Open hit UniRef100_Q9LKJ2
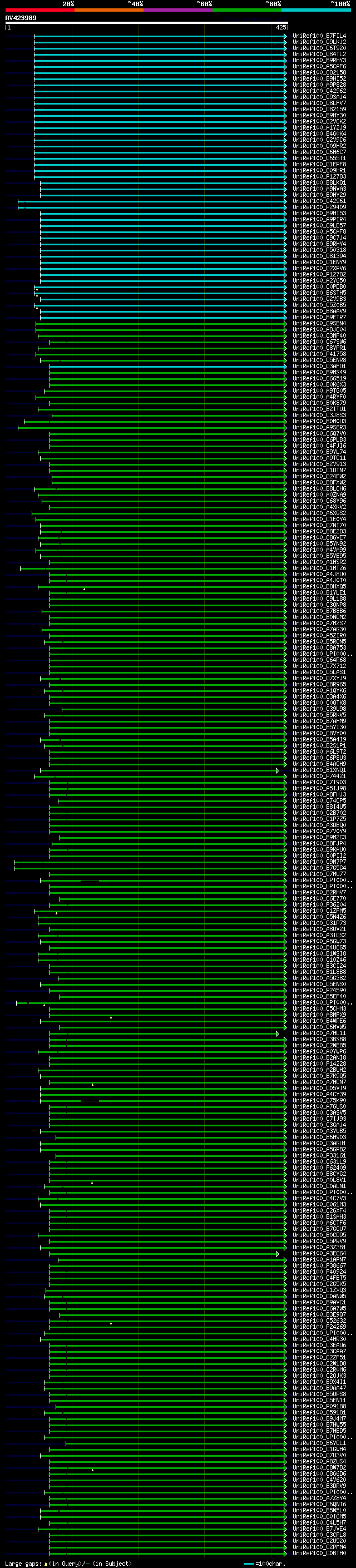This screenshot has height=1568, width=356. [319, 42]
